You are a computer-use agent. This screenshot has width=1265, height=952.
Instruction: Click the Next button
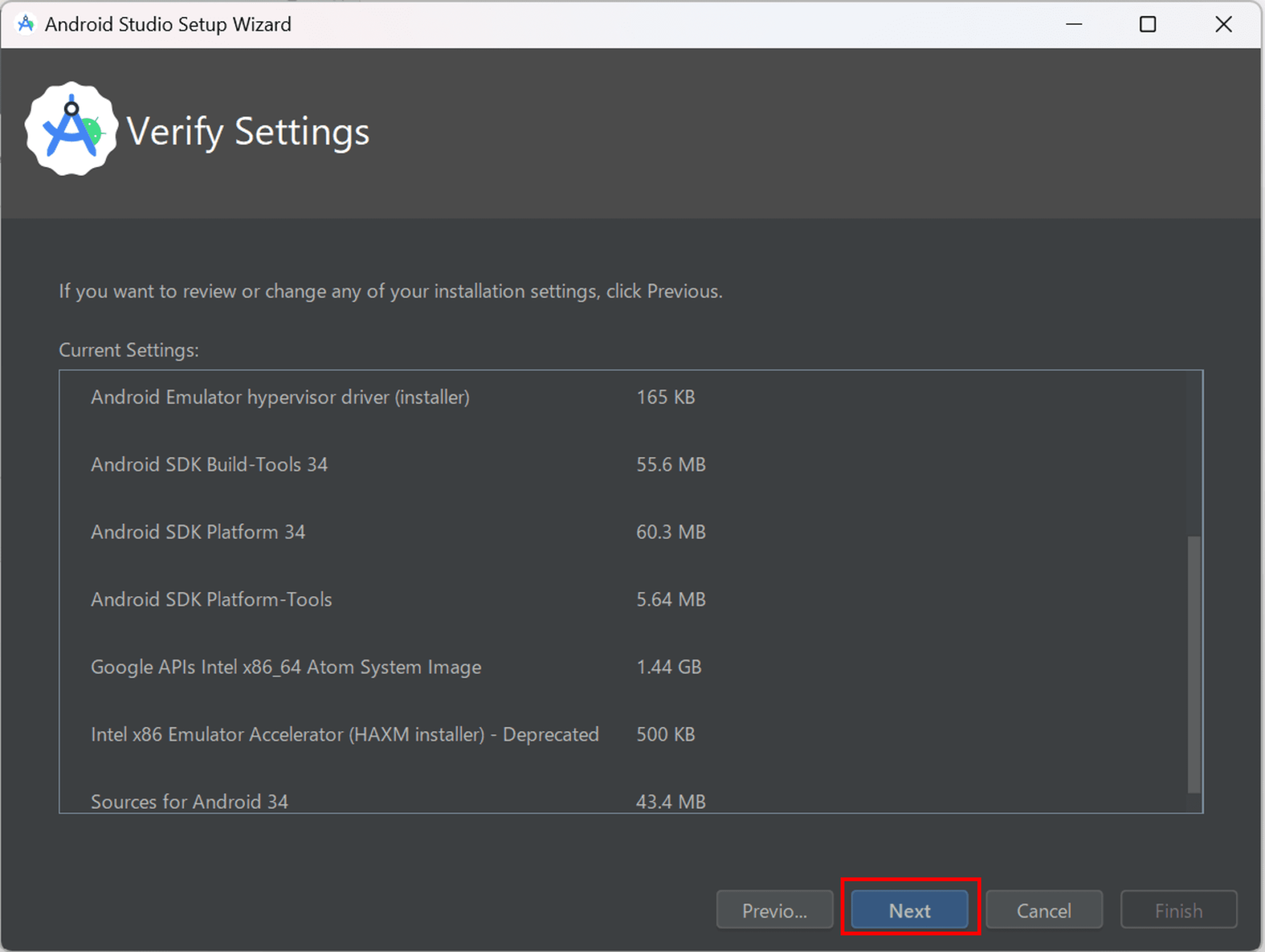(910, 909)
